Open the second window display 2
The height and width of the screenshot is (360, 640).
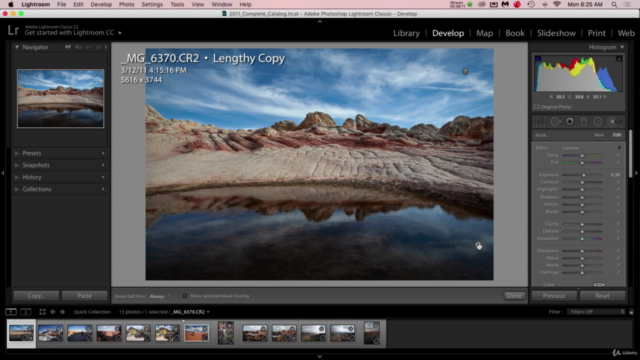26,312
